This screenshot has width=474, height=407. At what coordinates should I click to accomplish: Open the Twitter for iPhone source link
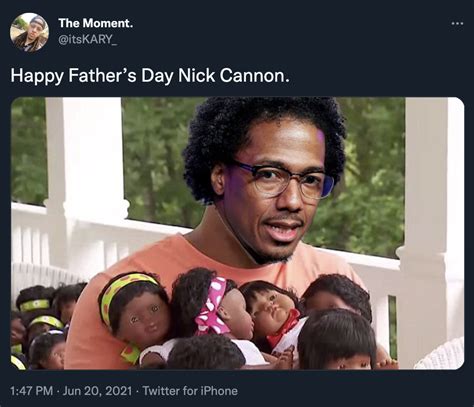pyautogui.click(x=190, y=391)
